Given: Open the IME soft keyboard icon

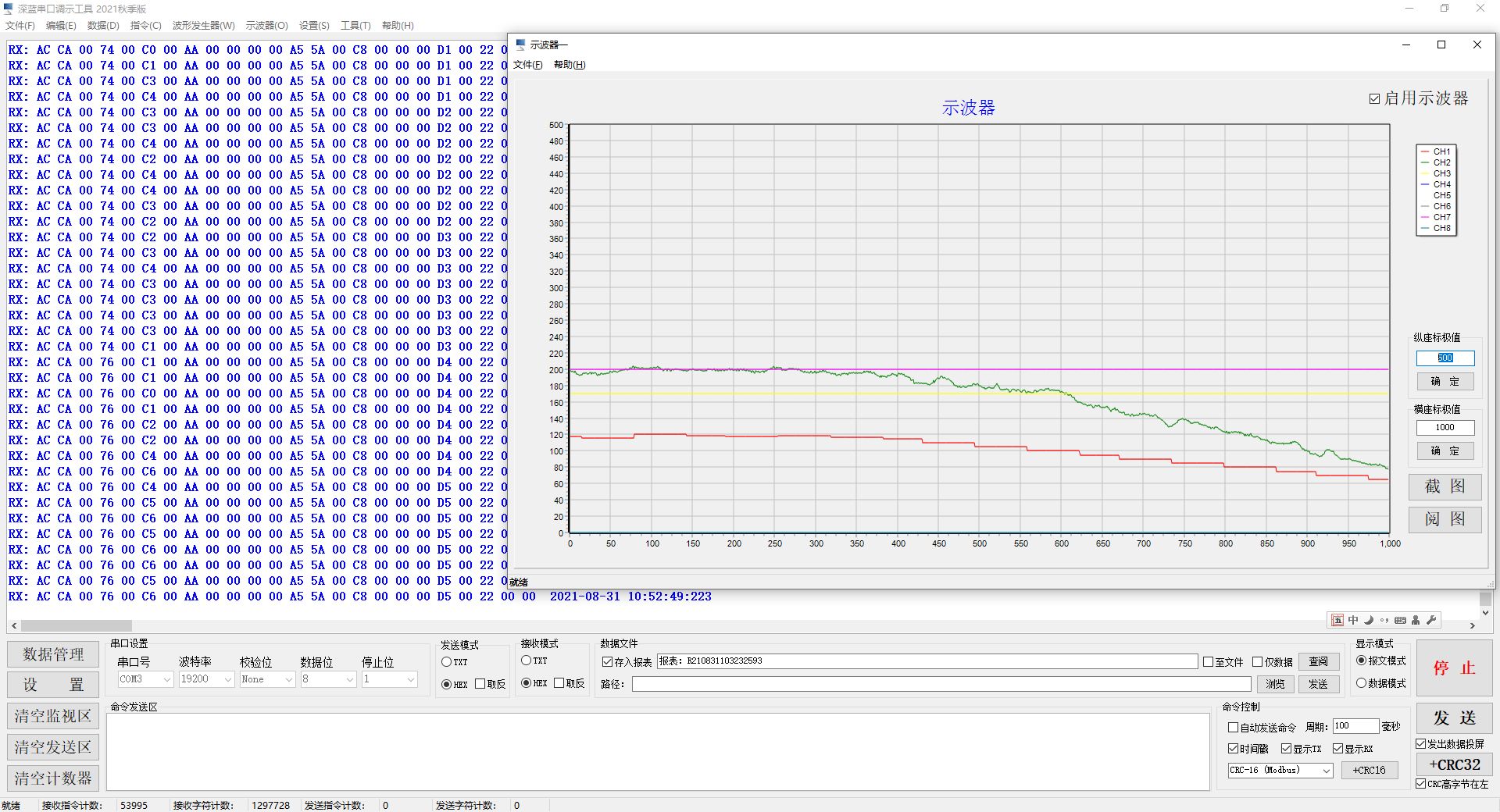Looking at the screenshot, I should 1400,620.
